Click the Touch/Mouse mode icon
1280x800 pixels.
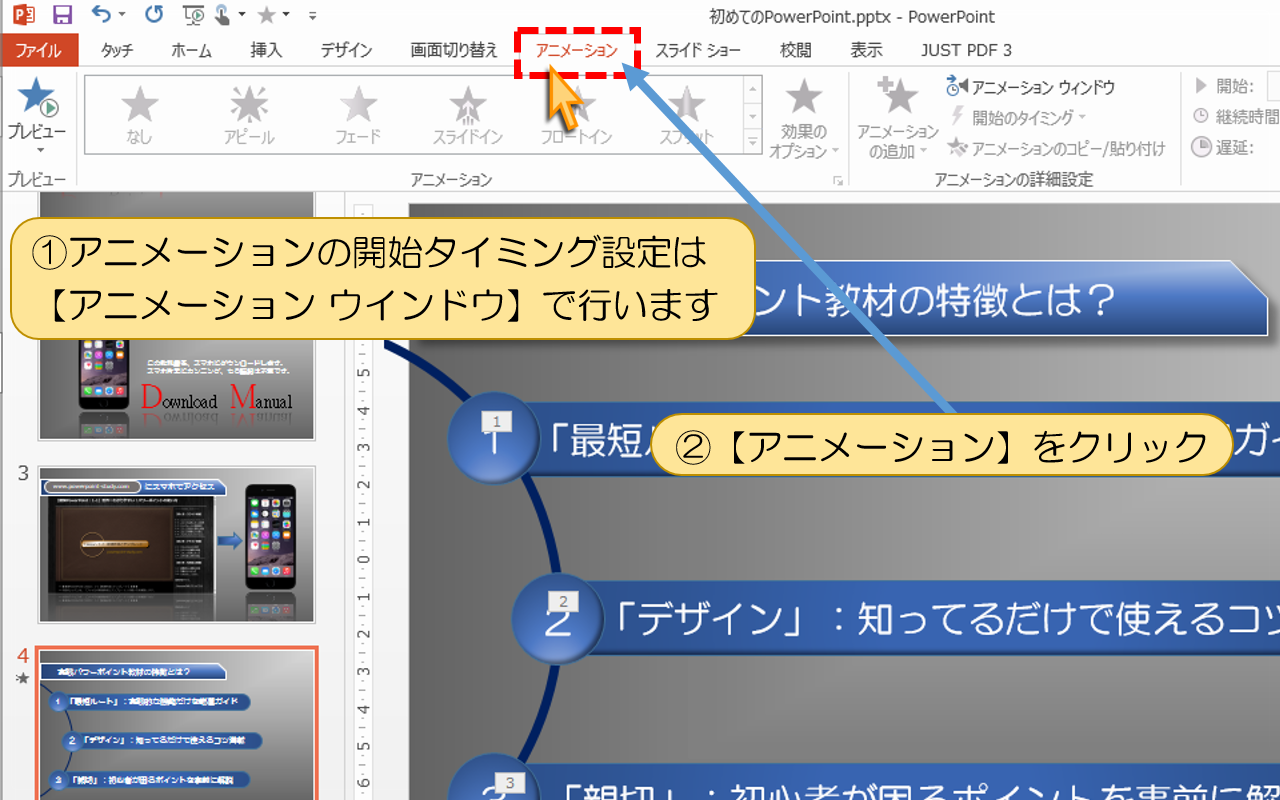(x=222, y=15)
